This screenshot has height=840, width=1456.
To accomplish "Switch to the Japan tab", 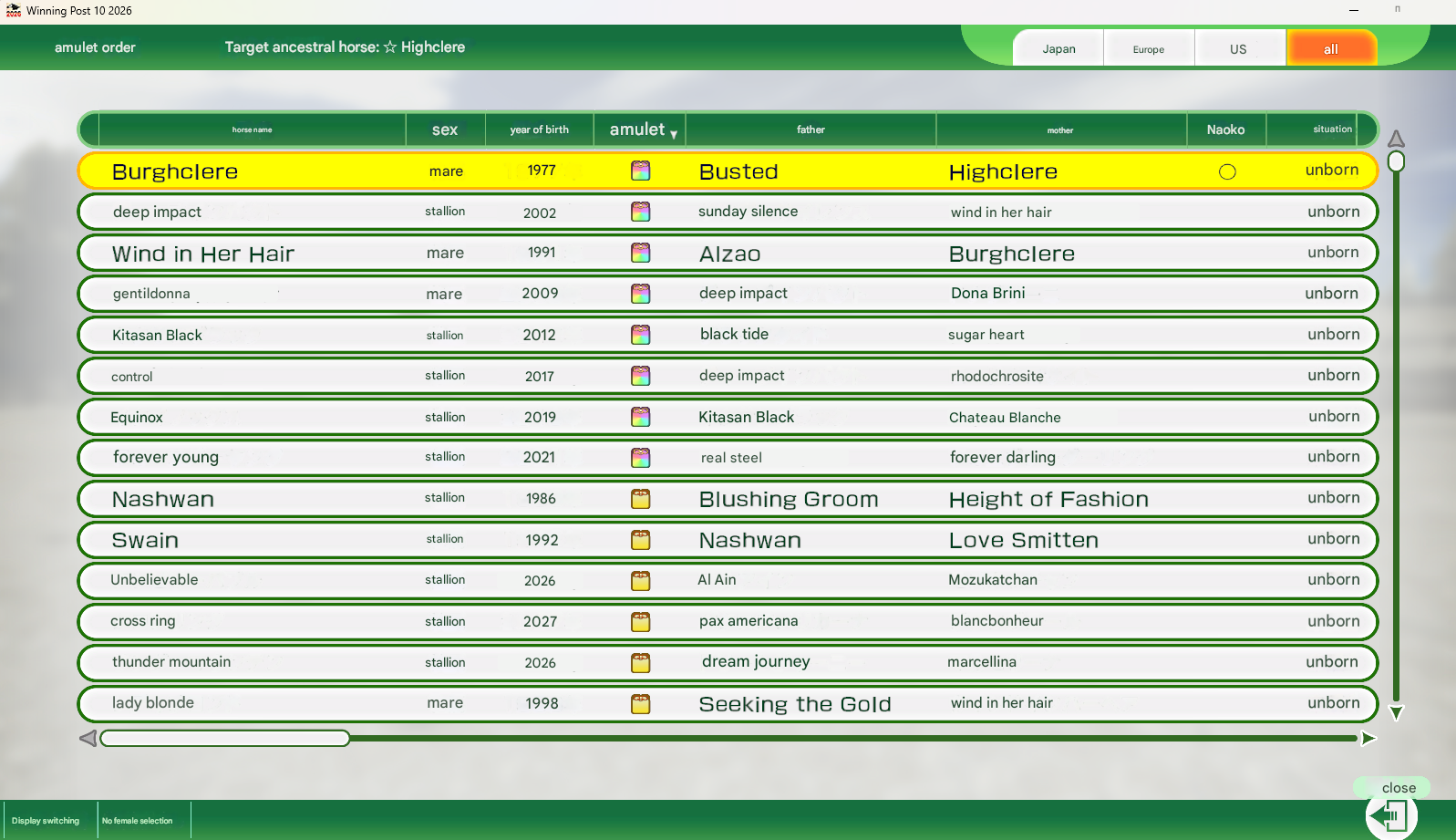I will (1058, 48).
